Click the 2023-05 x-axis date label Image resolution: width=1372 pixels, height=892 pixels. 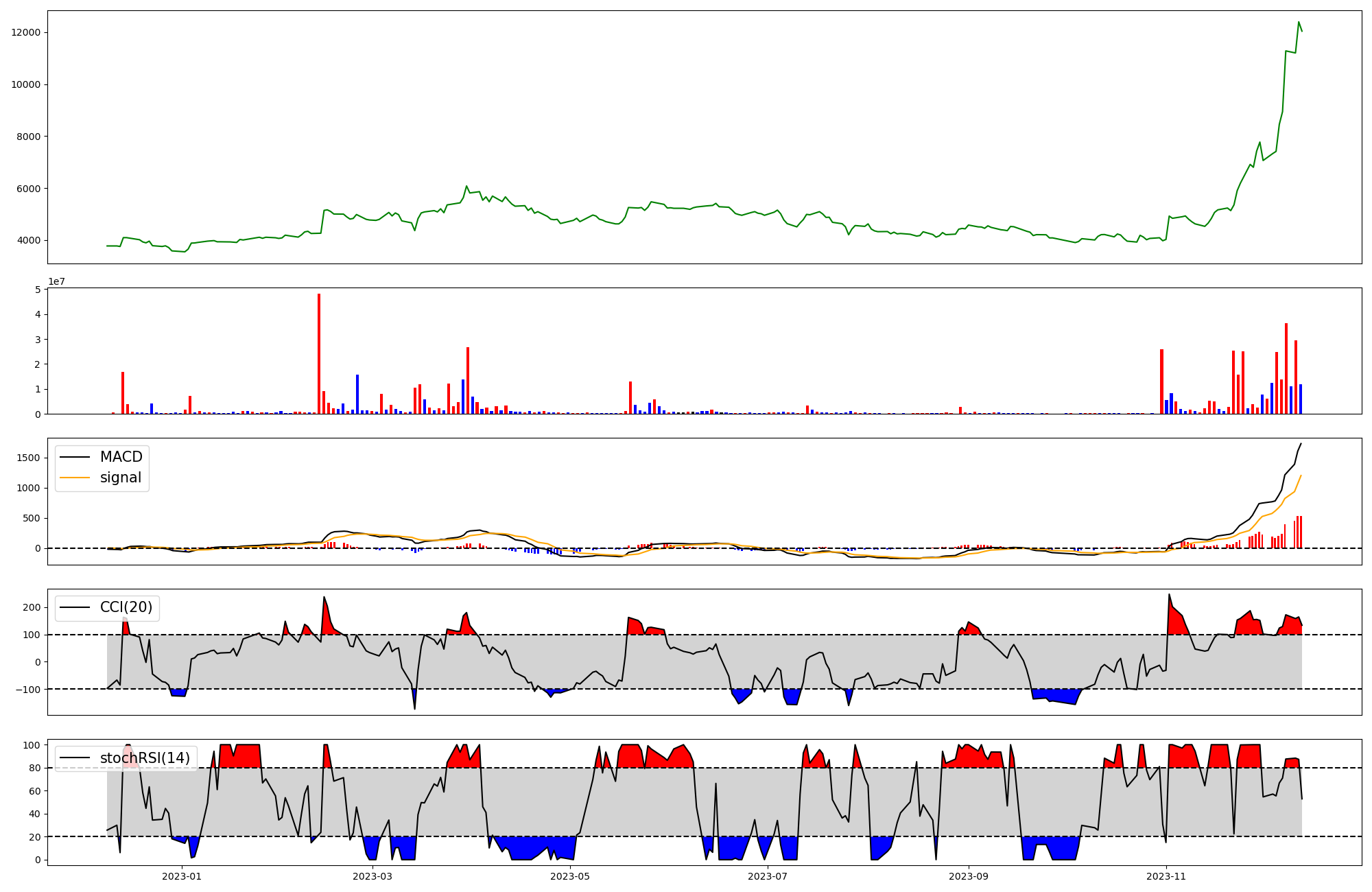point(569,876)
